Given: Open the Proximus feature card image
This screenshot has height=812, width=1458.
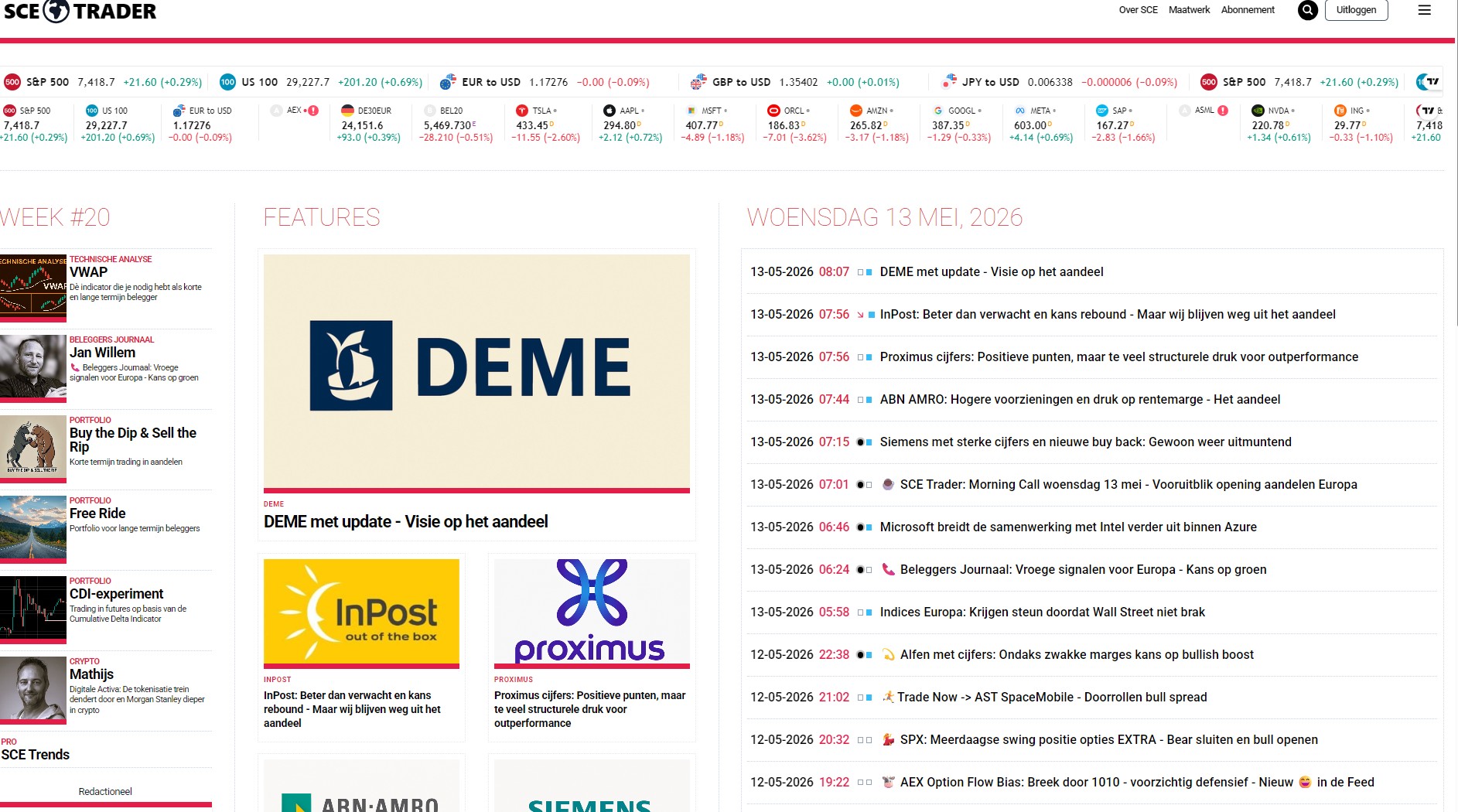Looking at the screenshot, I should (x=592, y=612).
